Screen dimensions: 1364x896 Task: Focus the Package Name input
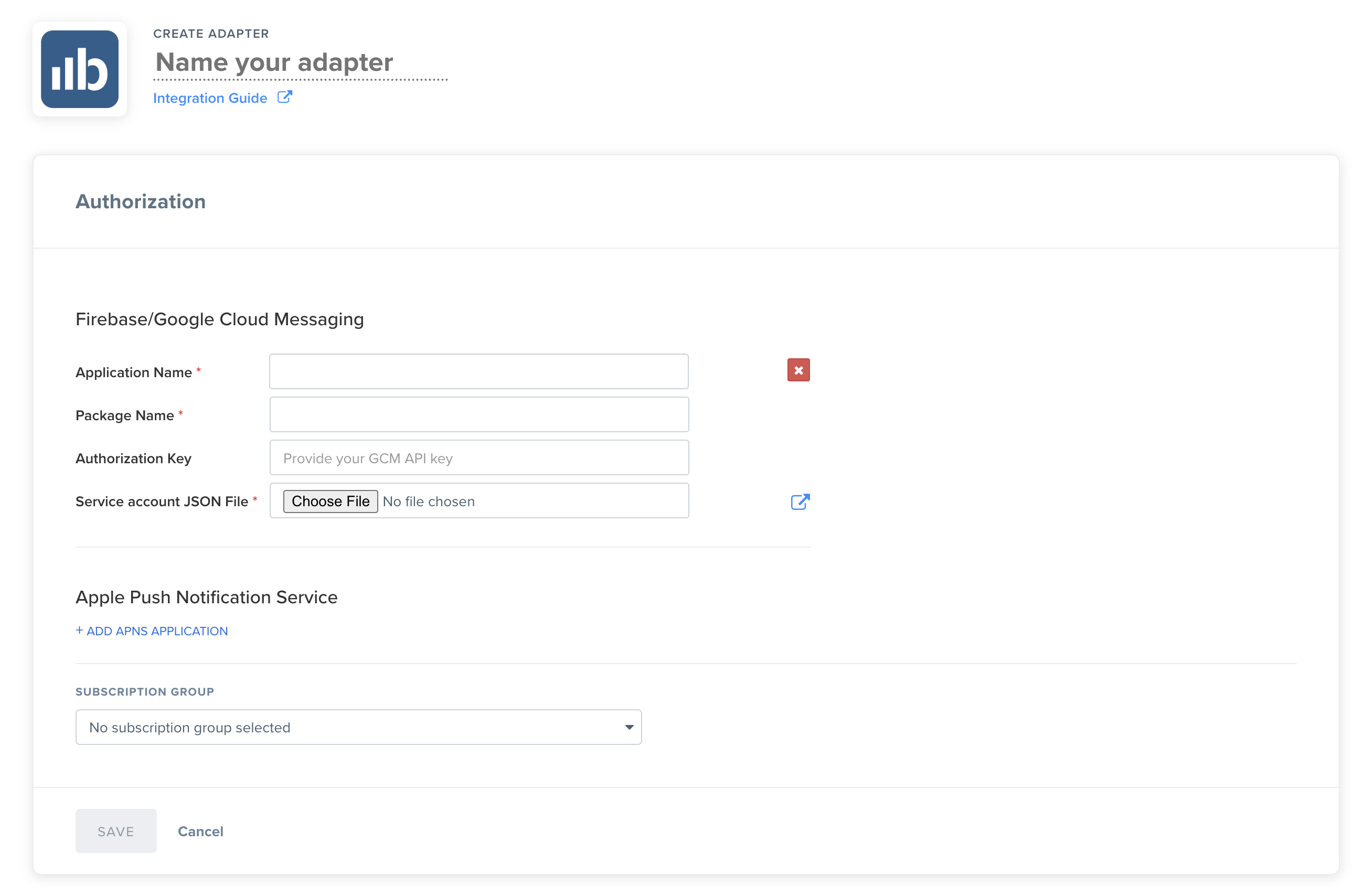pyautogui.click(x=478, y=414)
